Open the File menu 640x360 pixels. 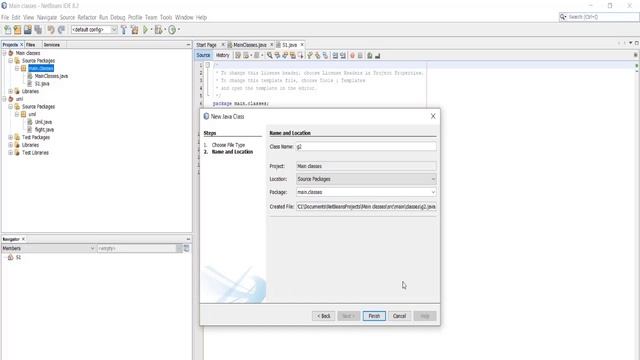point(5,18)
